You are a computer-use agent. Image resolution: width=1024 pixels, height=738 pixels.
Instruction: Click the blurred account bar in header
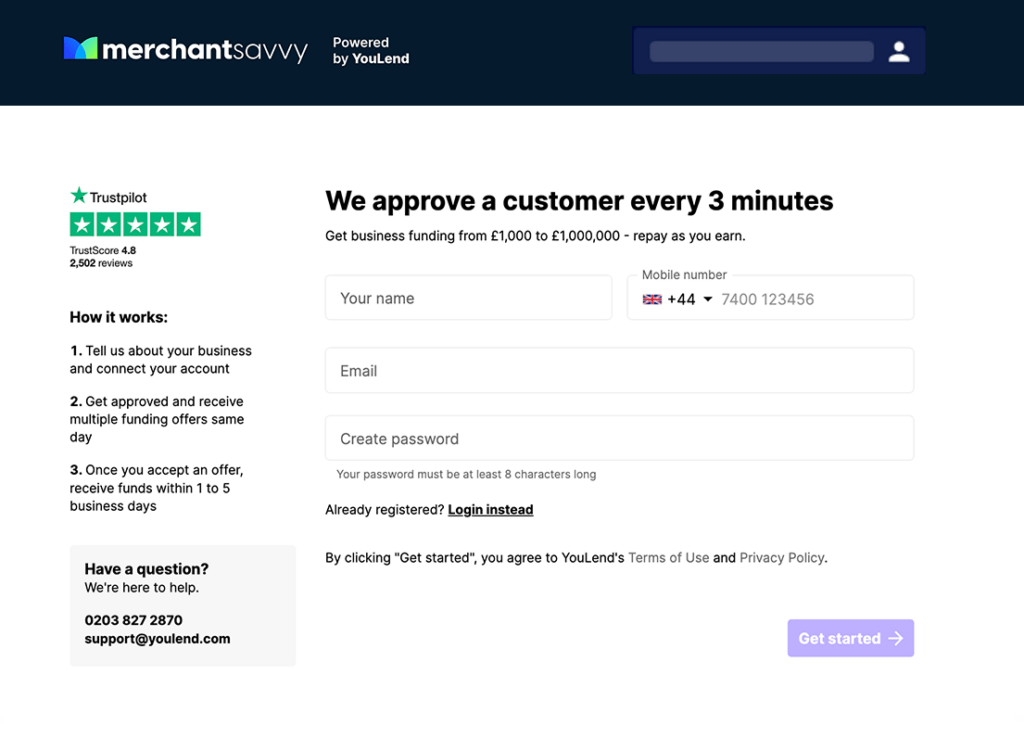pyautogui.click(x=761, y=52)
